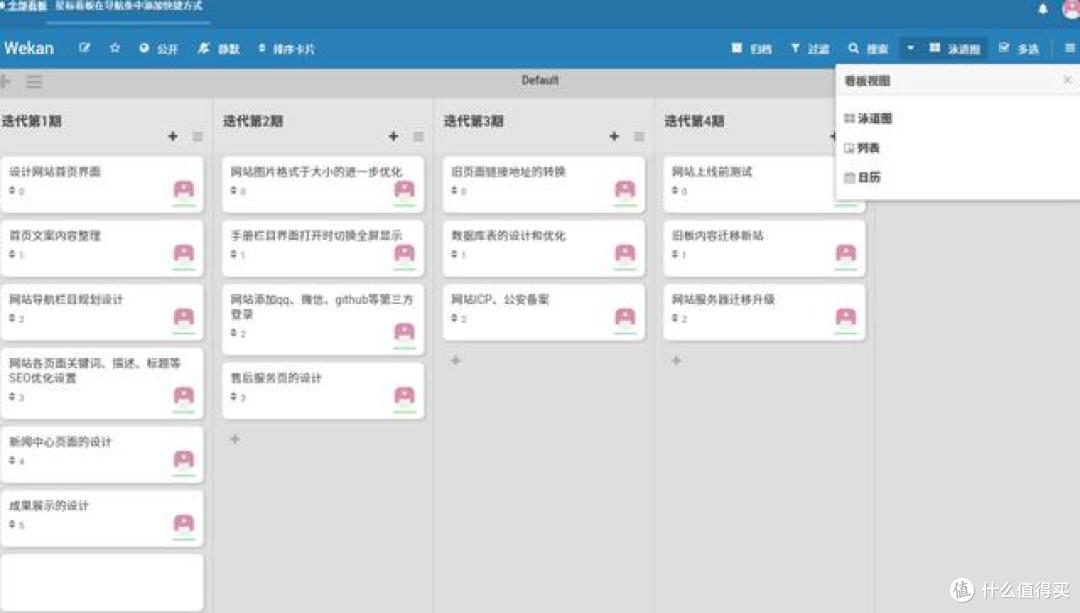Click the Wekan board name

(x=29, y=48)
